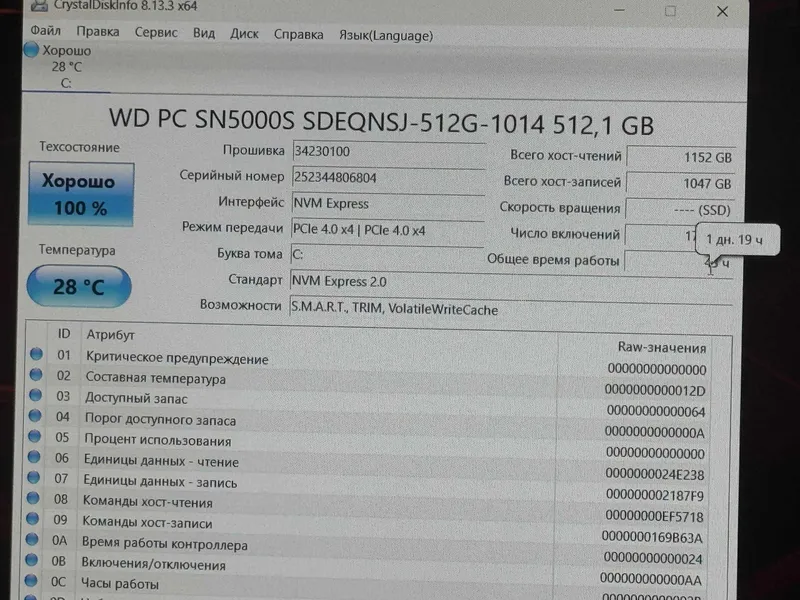Click status dot of Составная температура row

(36, 374)
